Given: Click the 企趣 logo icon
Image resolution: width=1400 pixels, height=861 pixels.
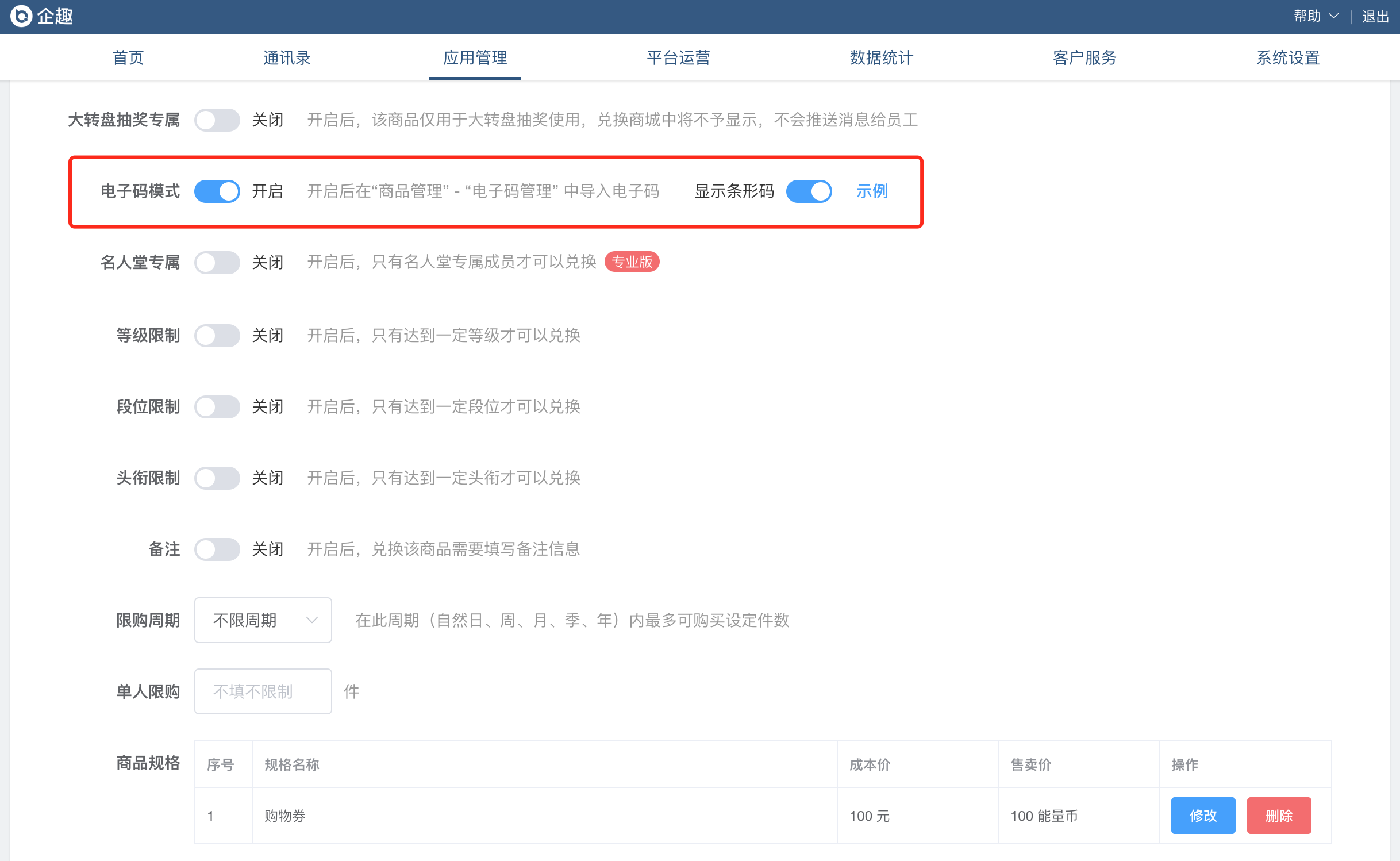Looking at the screenshot, I should coord(21,16).
